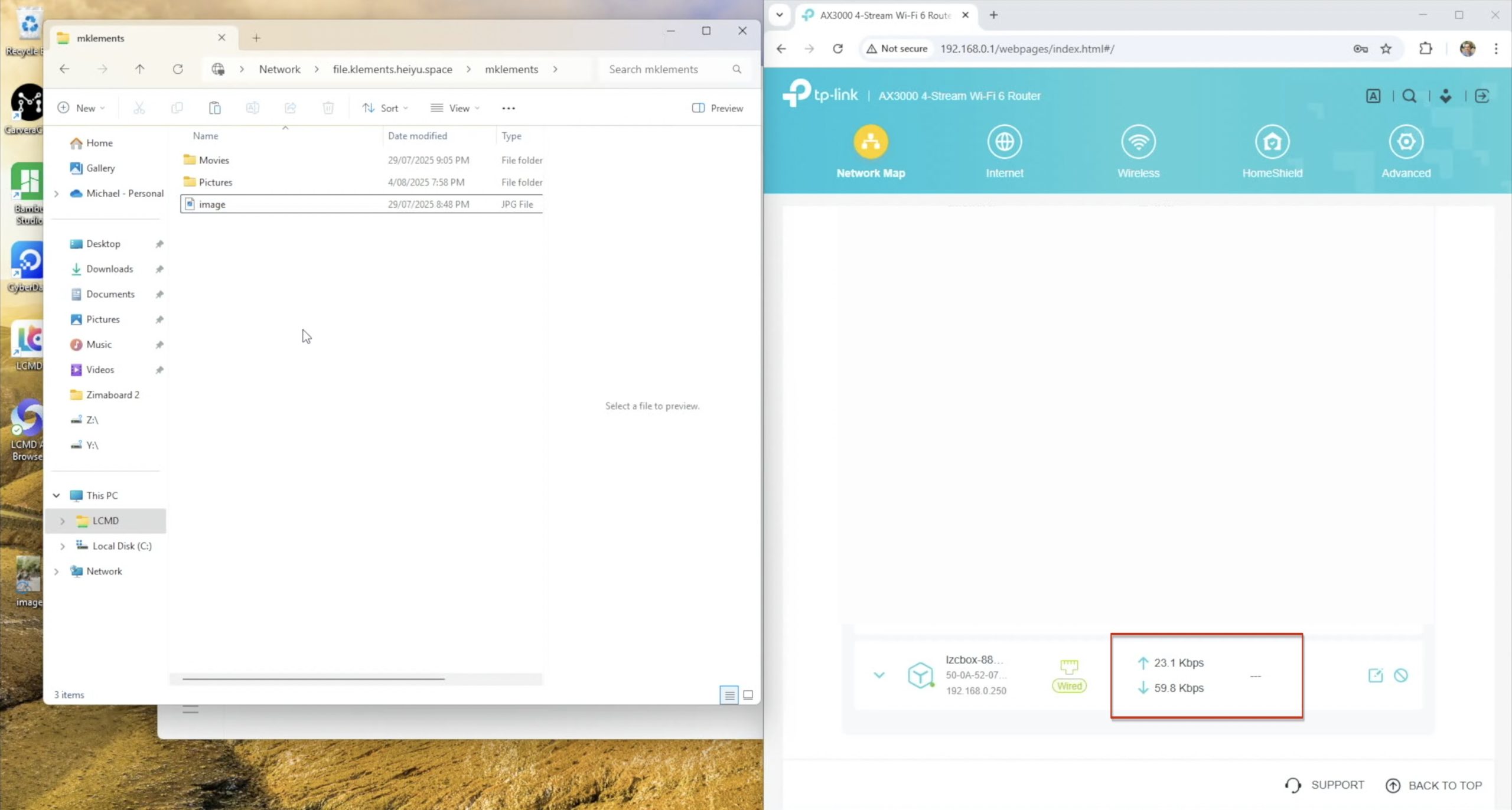Click the router logout icon
Screen dimensions: 1512x810
click(1482, 96)
